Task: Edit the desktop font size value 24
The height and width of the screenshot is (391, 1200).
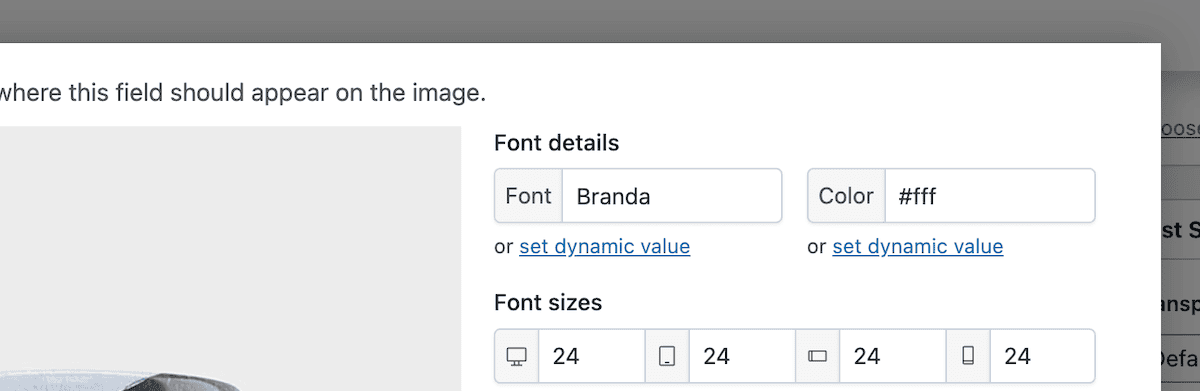Action: click(x=592, y=356)
